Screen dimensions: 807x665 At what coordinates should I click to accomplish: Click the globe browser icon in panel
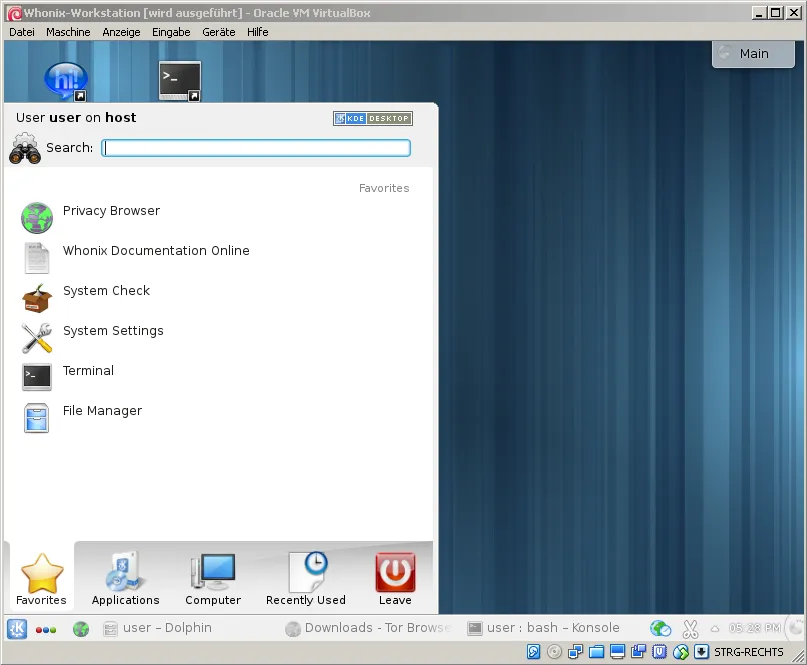pos(81,629)
